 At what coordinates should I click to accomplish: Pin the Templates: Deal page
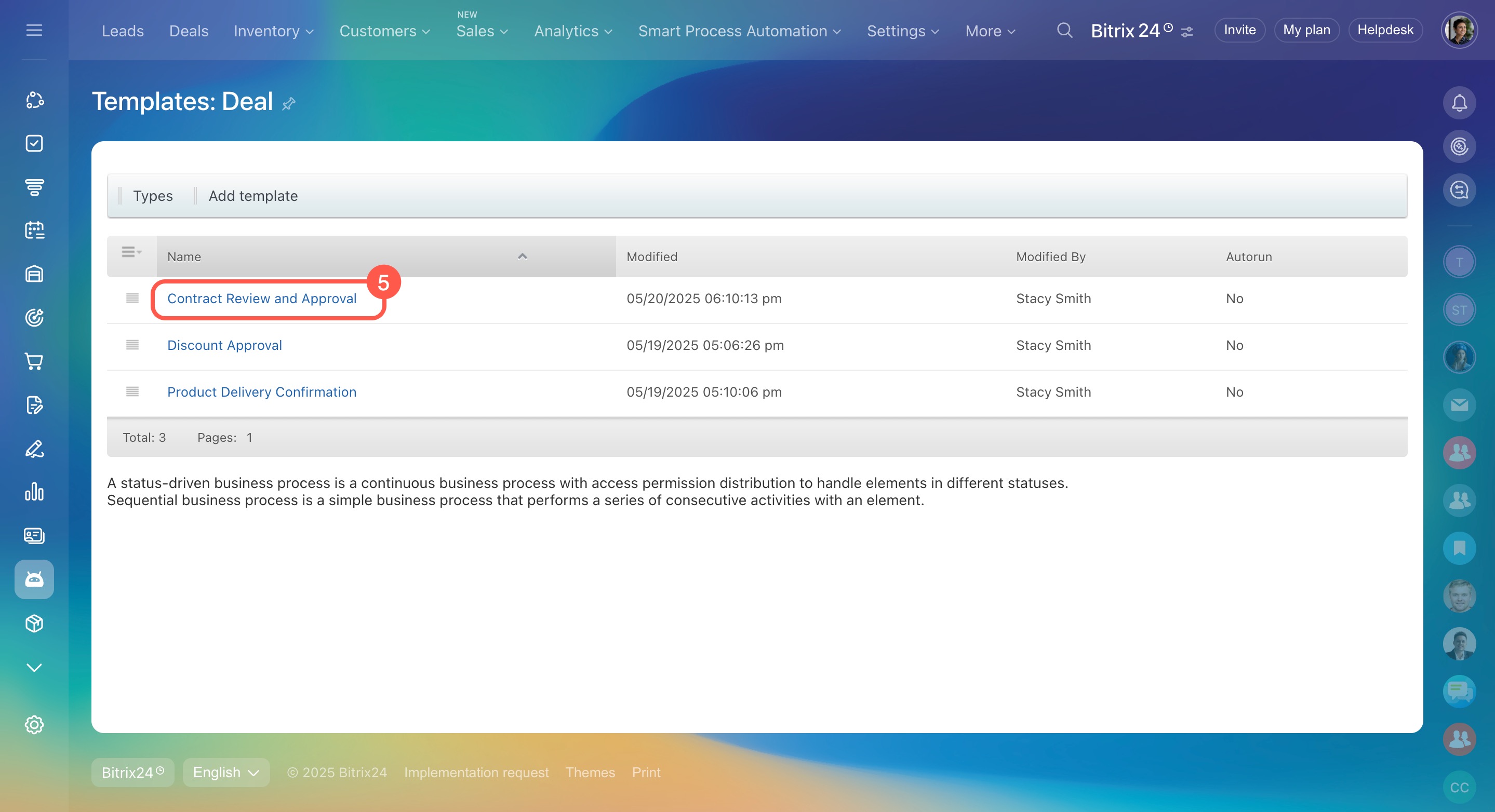pos(288,104)
